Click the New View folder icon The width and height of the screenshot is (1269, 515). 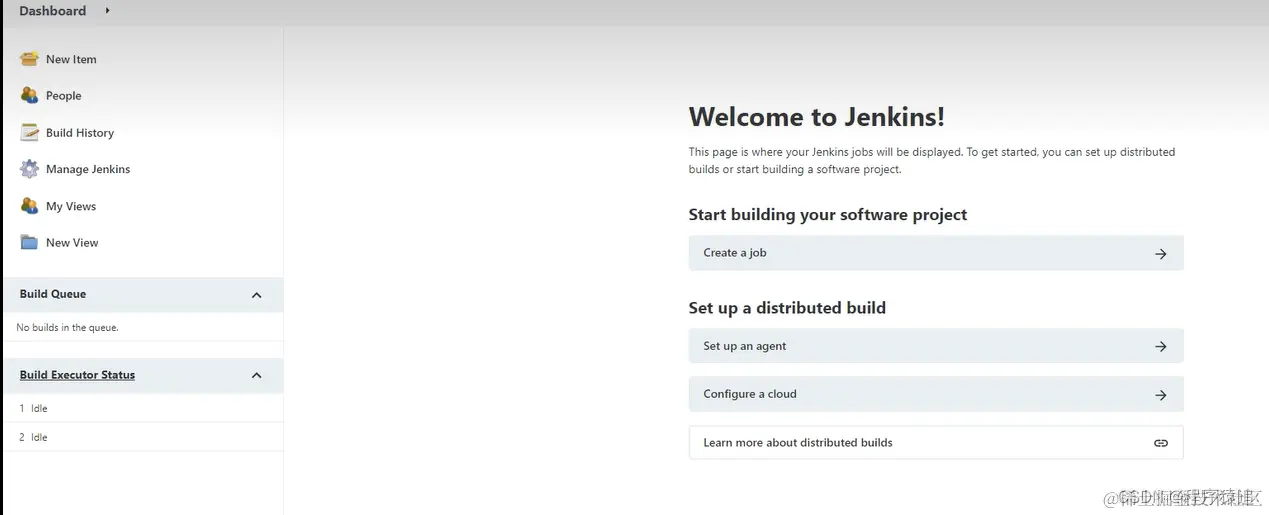tap(29, 242)
